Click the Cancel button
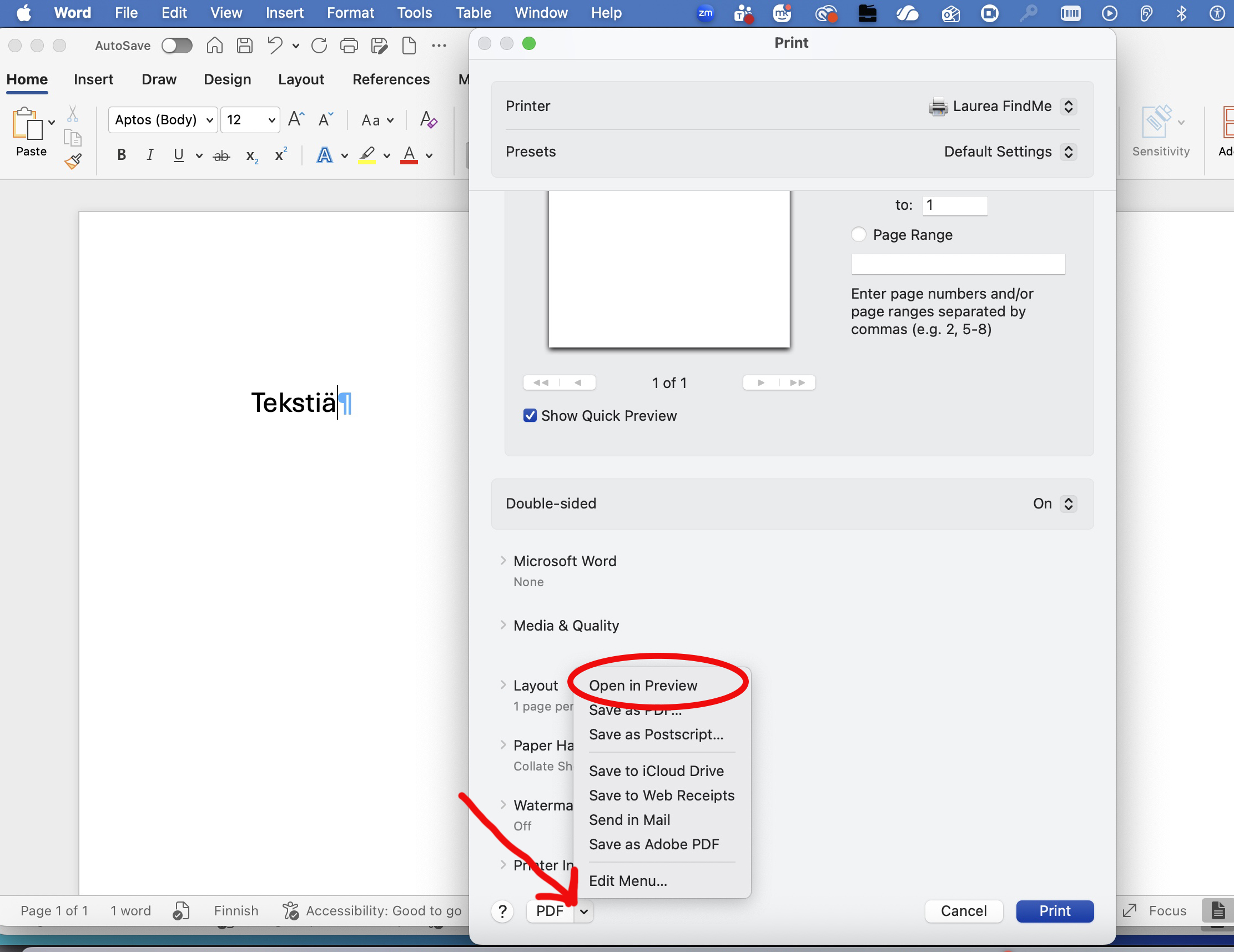Screen dimensions: 1234x952 coord(963,911)
